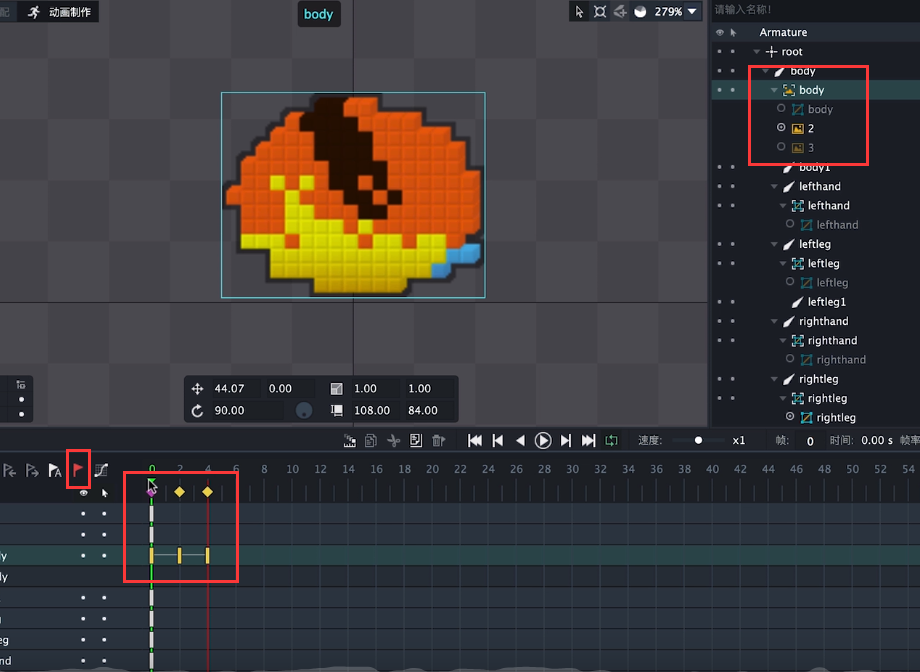The height and width of the screenshot is (672, 920).
Task: Collapse the body bone node
Action: (x=765, y=71)
